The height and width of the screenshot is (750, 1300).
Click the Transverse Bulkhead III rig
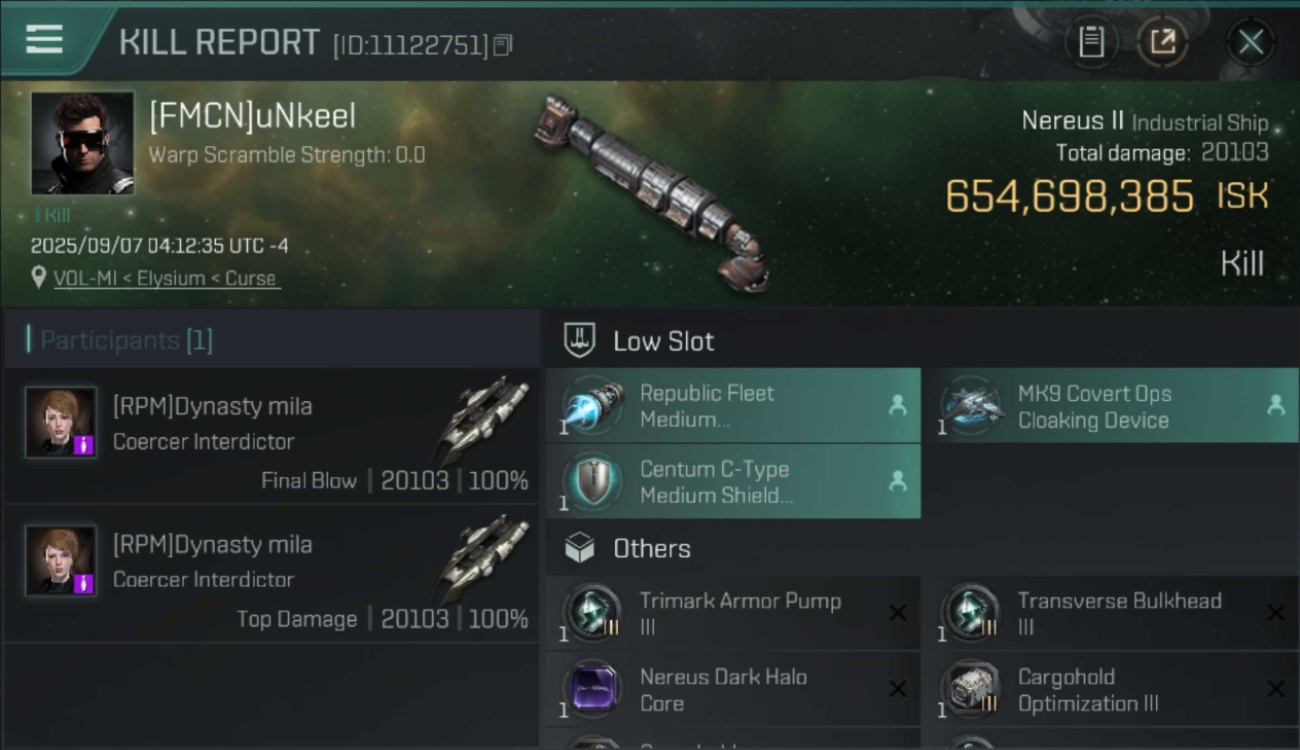tap(1118, 613)
